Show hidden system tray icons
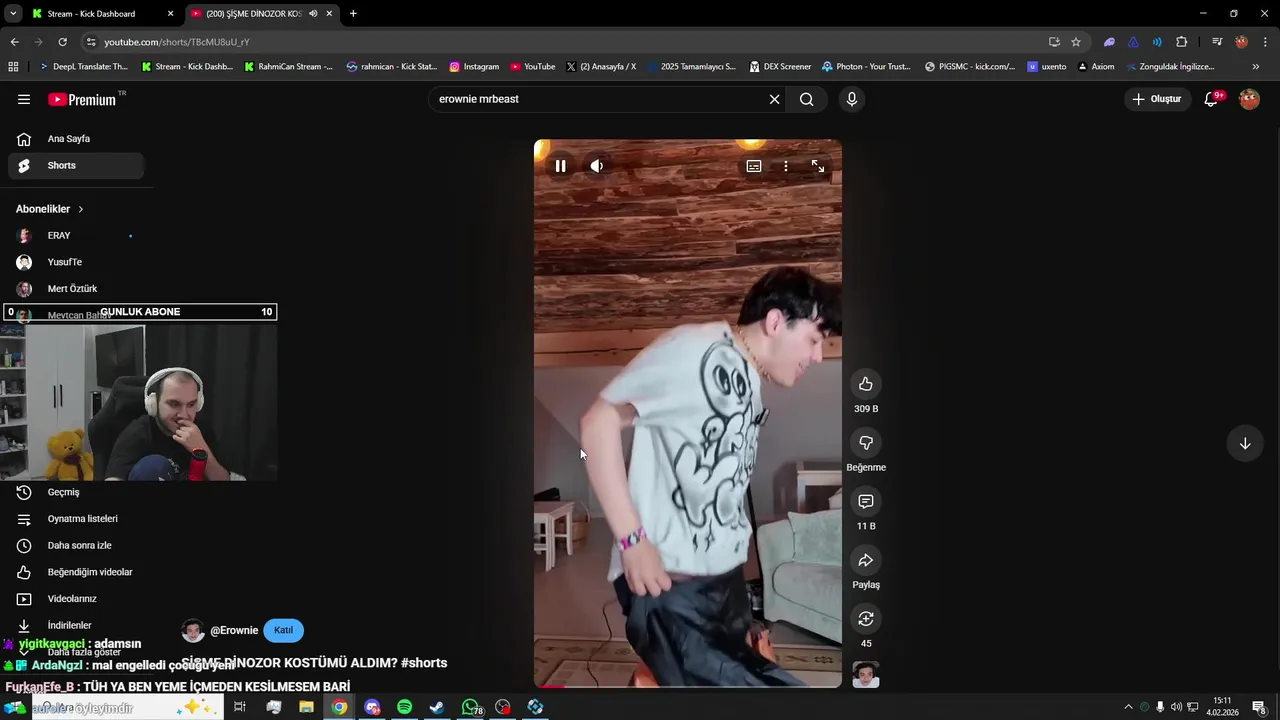This screenshot has width=1280, height=720. pos(1128,707)
